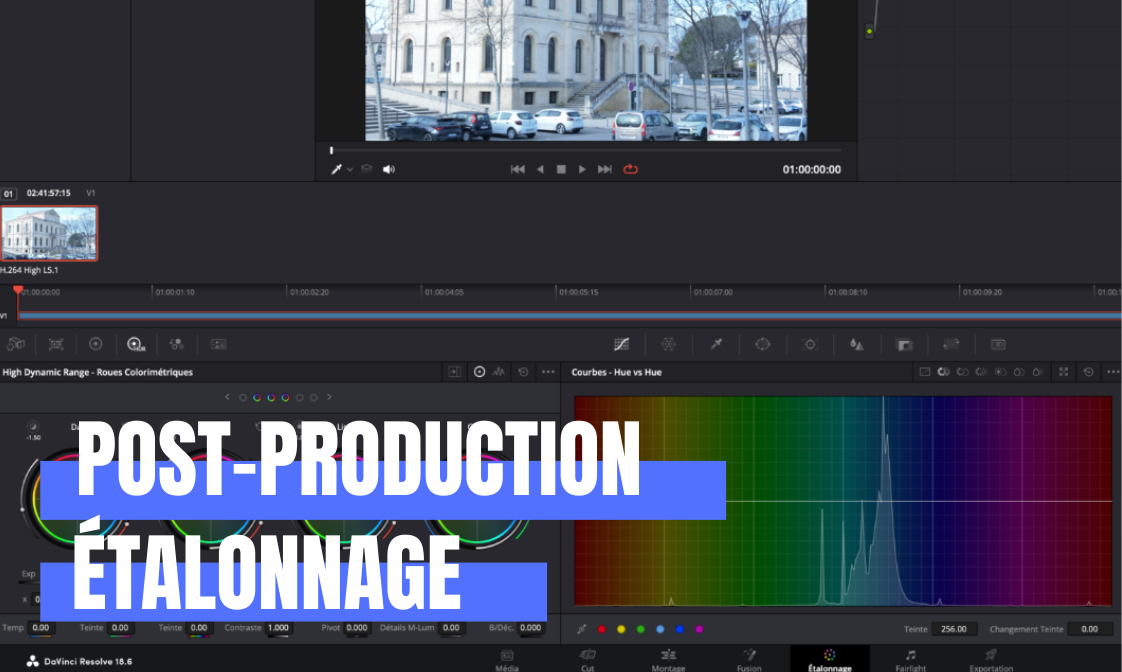1122x672 pixels.
Task: Open the HDR wheels panel options menu
Action: click(548, 372)
